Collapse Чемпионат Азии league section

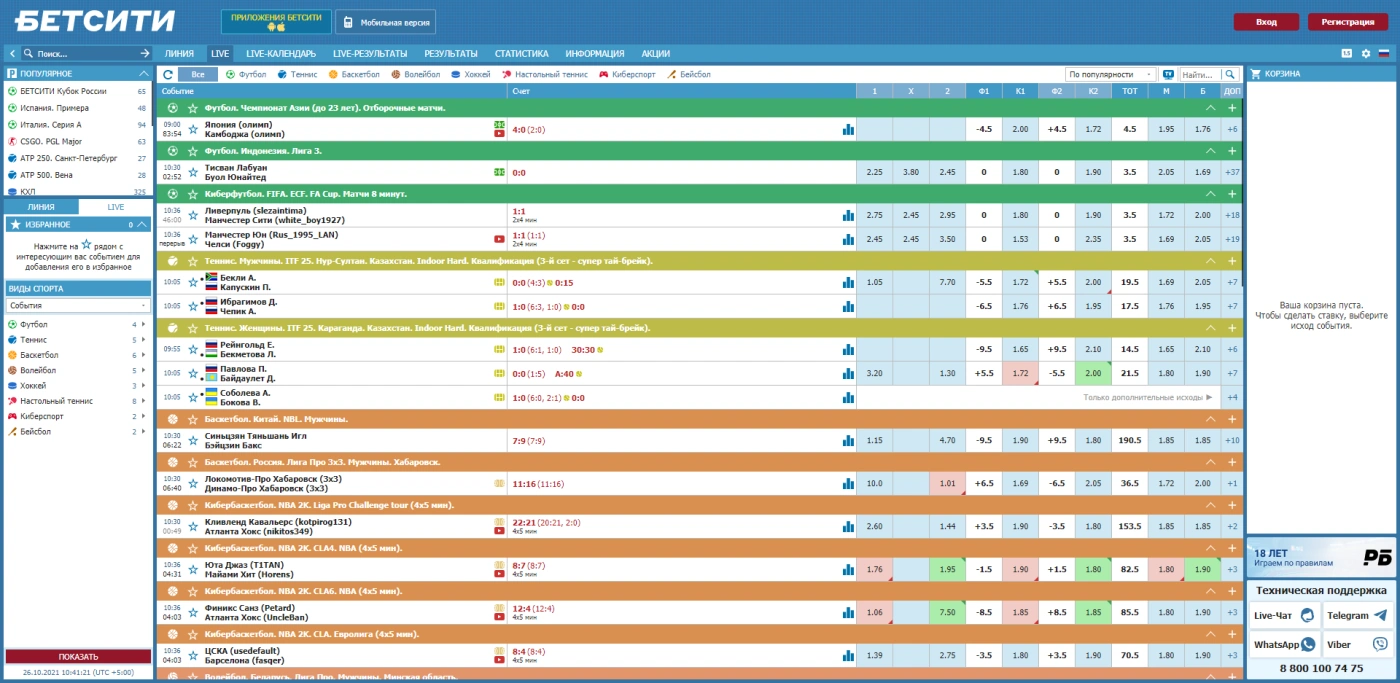[x=1210, y=107]
